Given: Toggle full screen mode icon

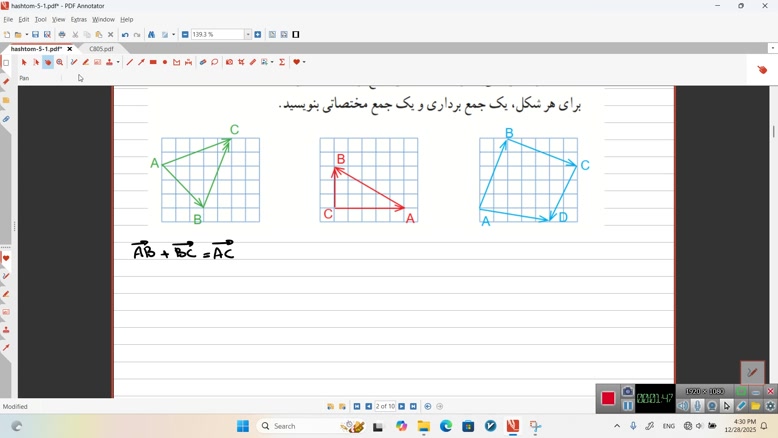Looking at the screenshot, I should pyautogui.click(x=296, y=35).
